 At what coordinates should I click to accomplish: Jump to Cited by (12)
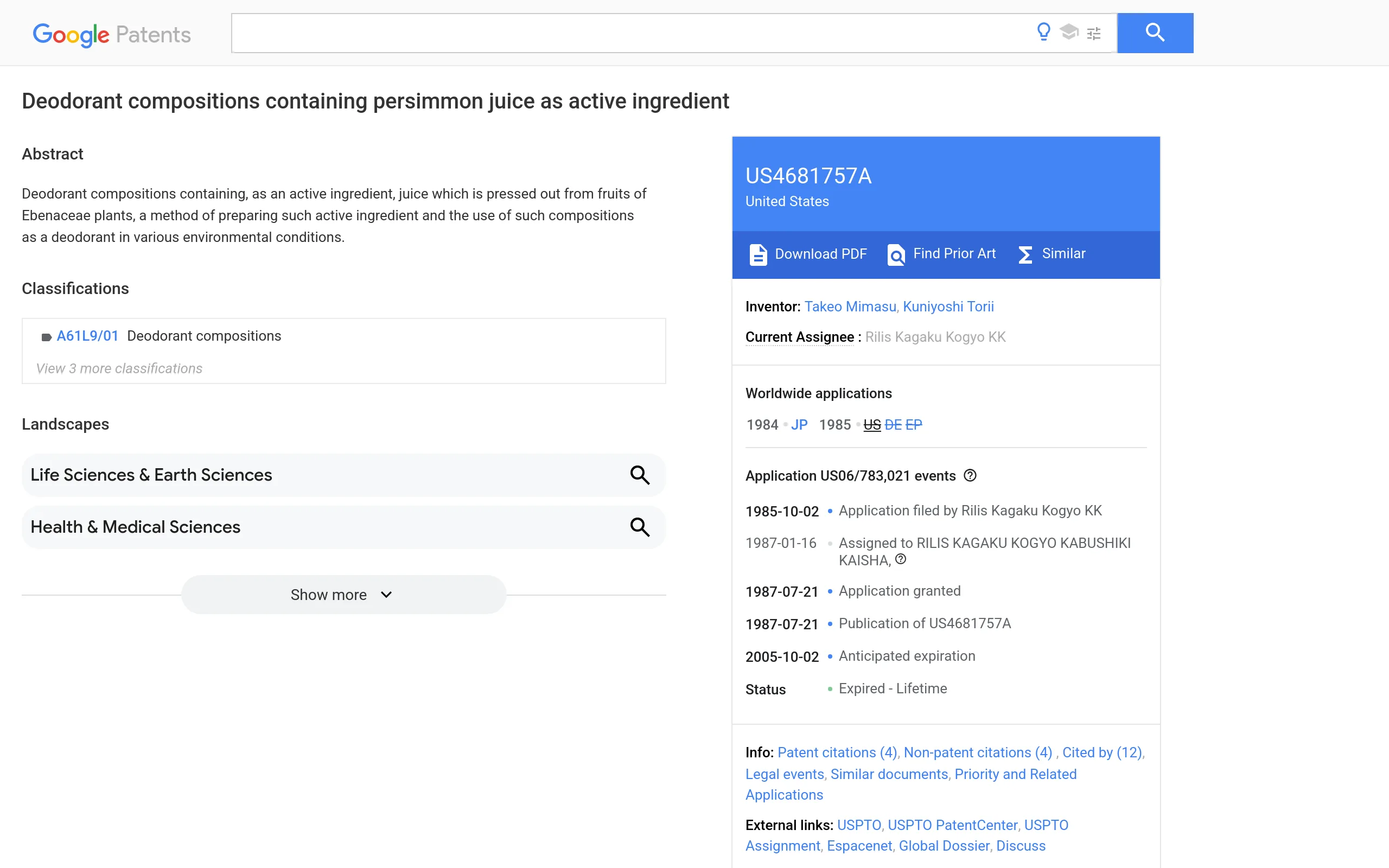tap(1102, 752)
